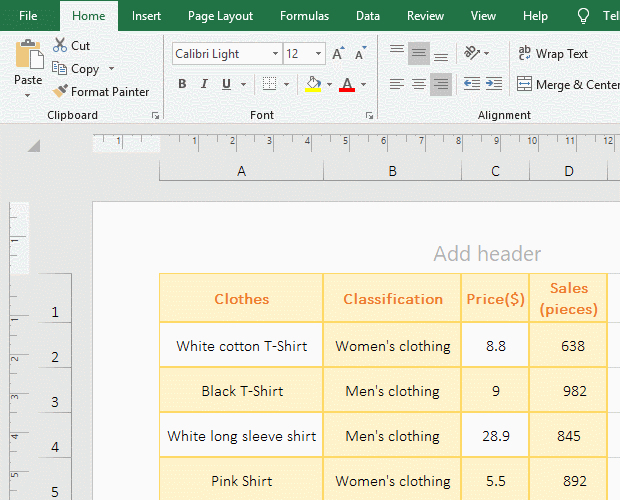Image resolution: width=620 pixels, height=500 pixels.
Task: Select the Classification header cell
Action: [392, 298]
